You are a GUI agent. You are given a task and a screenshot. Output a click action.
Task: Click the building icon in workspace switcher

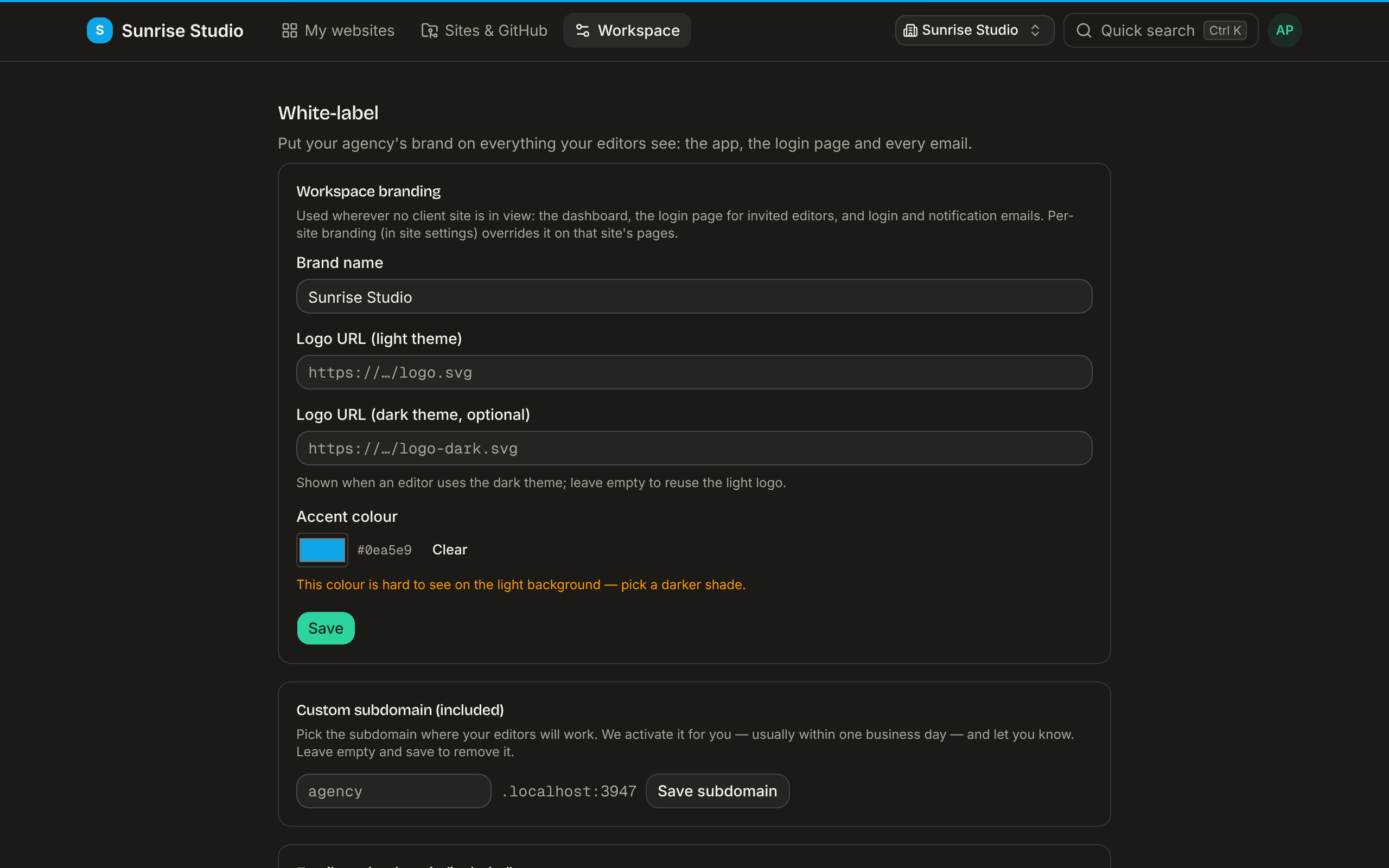pyautogui.click(x=910, y=30)
